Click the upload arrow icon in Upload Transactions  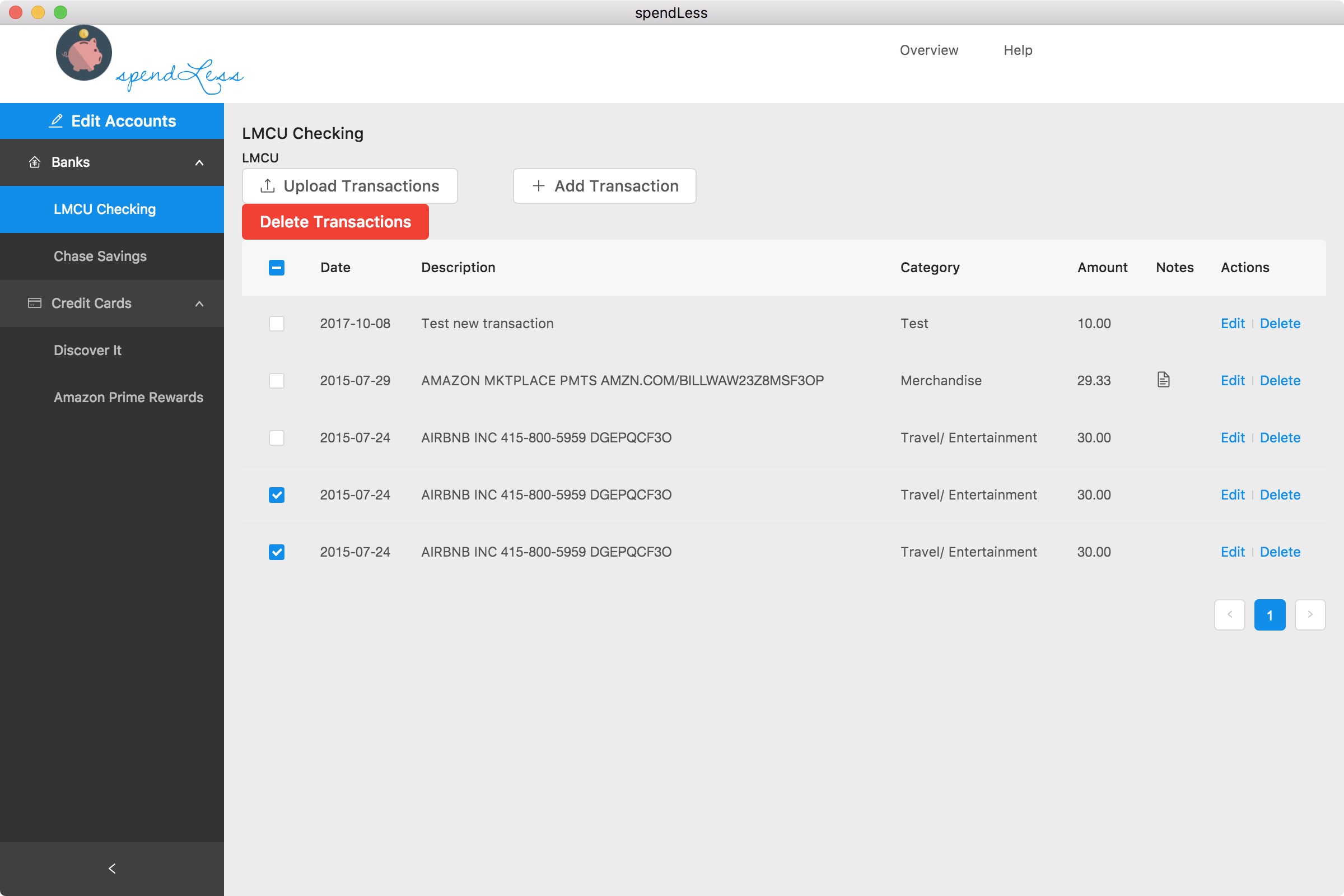tap(268, 186)
